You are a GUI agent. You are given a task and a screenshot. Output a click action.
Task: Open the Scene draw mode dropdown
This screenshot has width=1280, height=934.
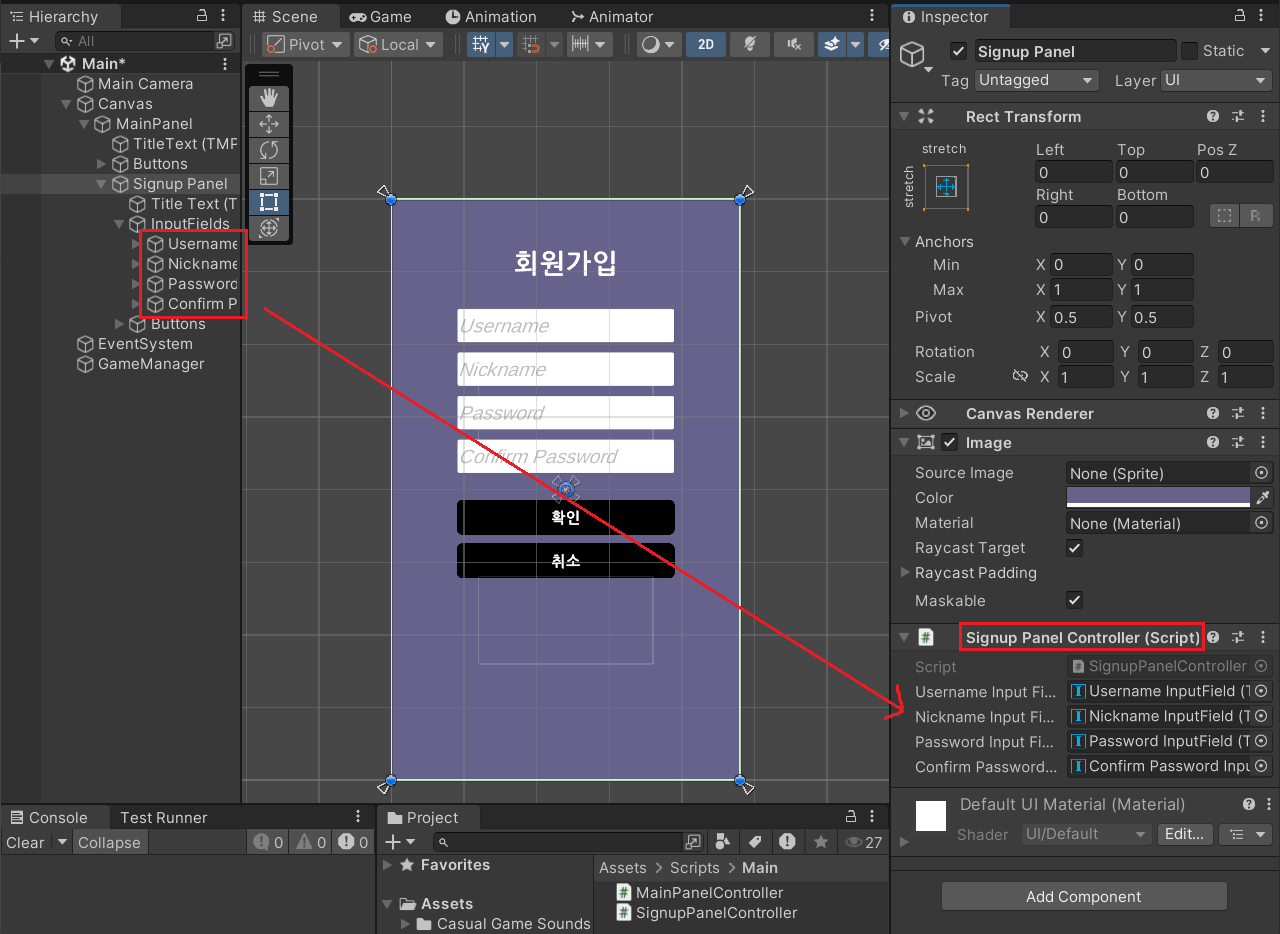pyautogui.click(x=657, y=44)
